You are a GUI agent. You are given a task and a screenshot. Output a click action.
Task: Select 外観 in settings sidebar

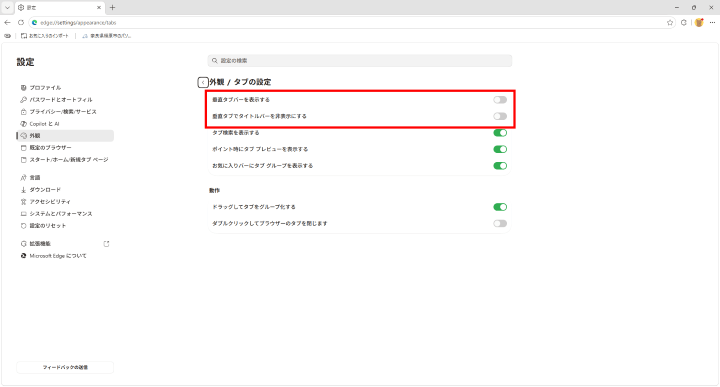(x=65, y=136)
